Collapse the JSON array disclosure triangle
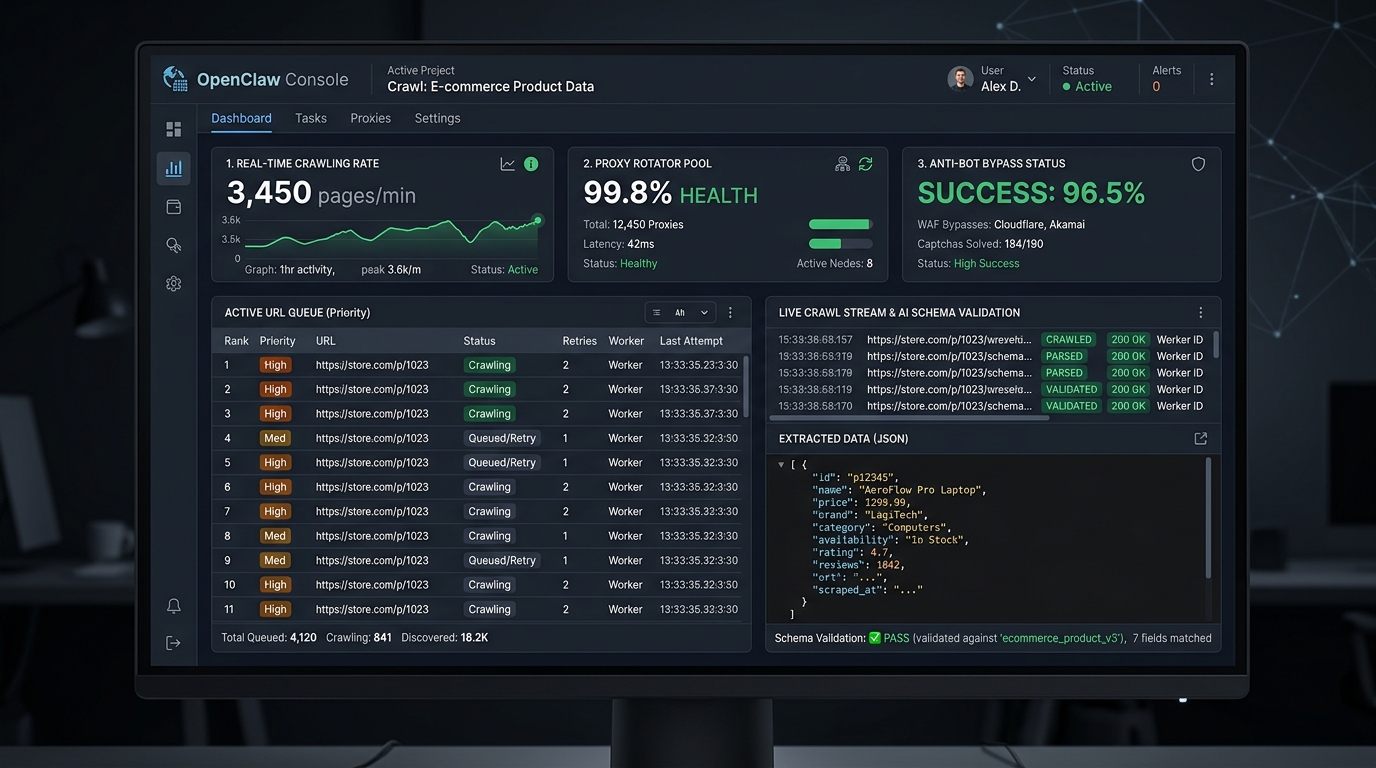The height and width of the screenshot is (768, 1376). [x=781, y=465]
